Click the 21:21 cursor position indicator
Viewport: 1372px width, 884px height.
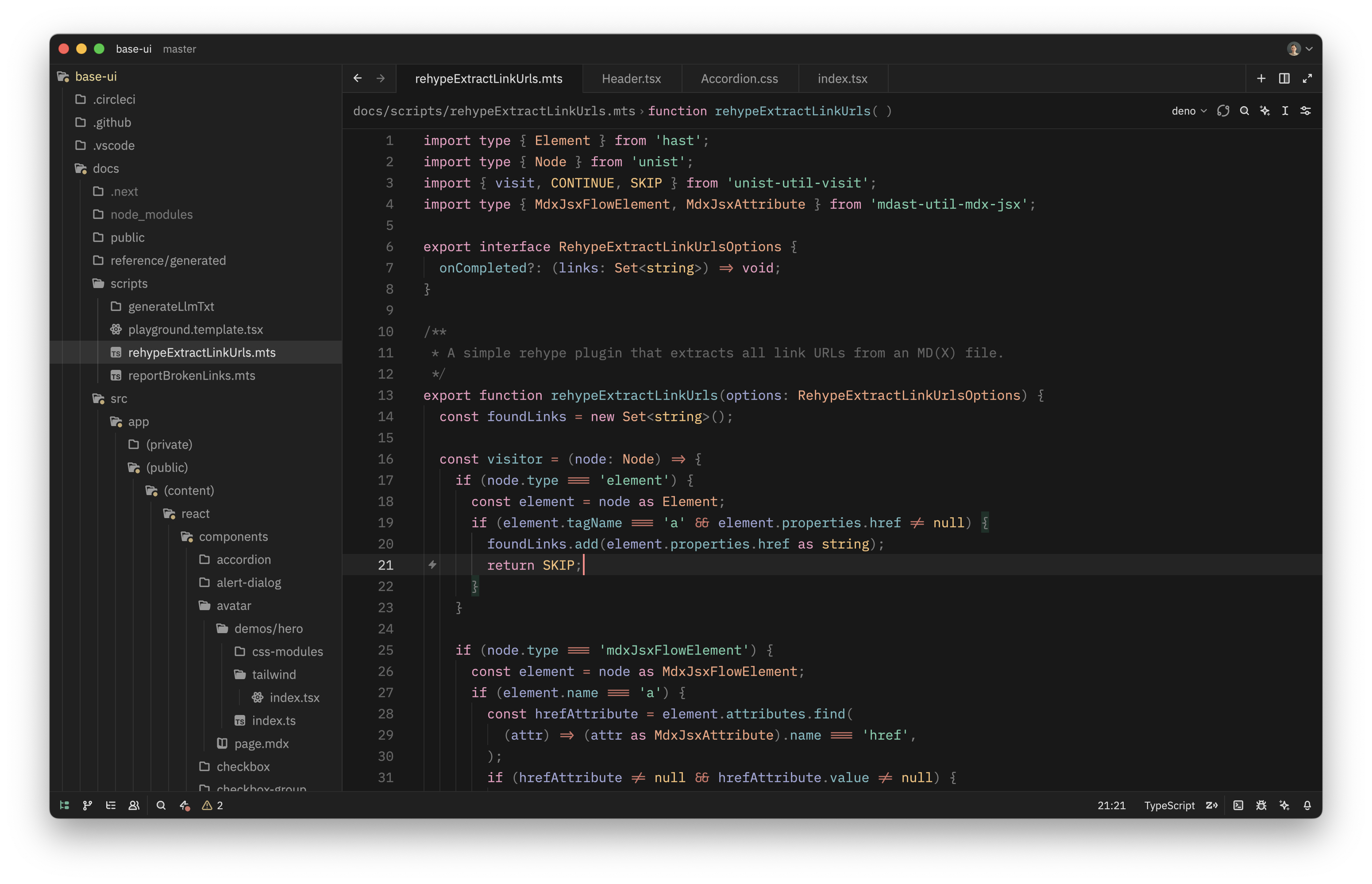coord(1111,805)
